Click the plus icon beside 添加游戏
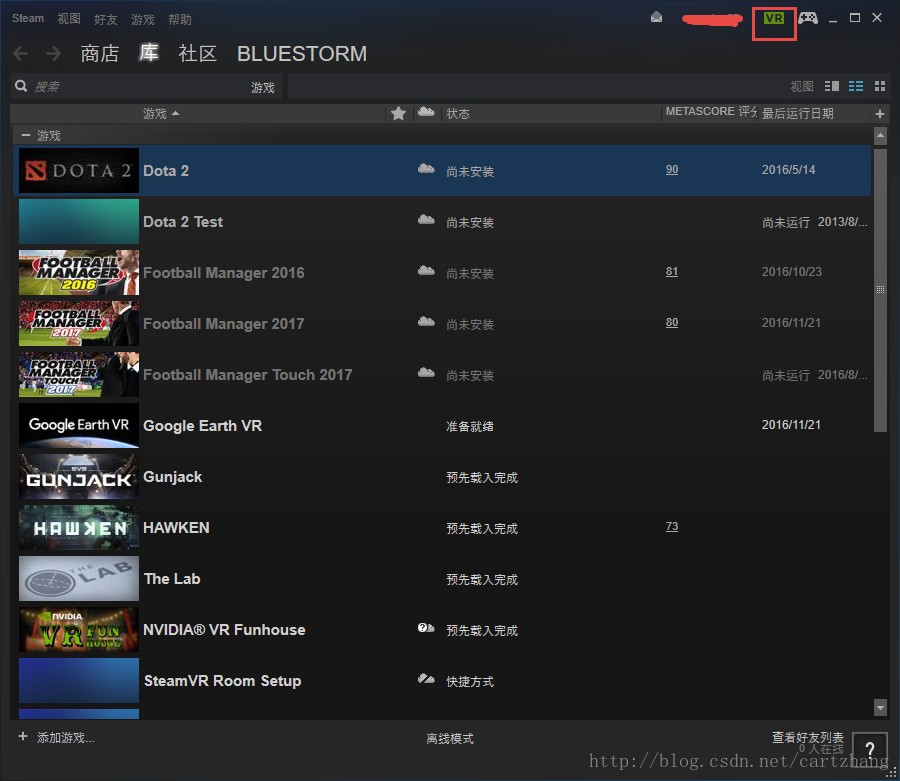 [23, 736]
